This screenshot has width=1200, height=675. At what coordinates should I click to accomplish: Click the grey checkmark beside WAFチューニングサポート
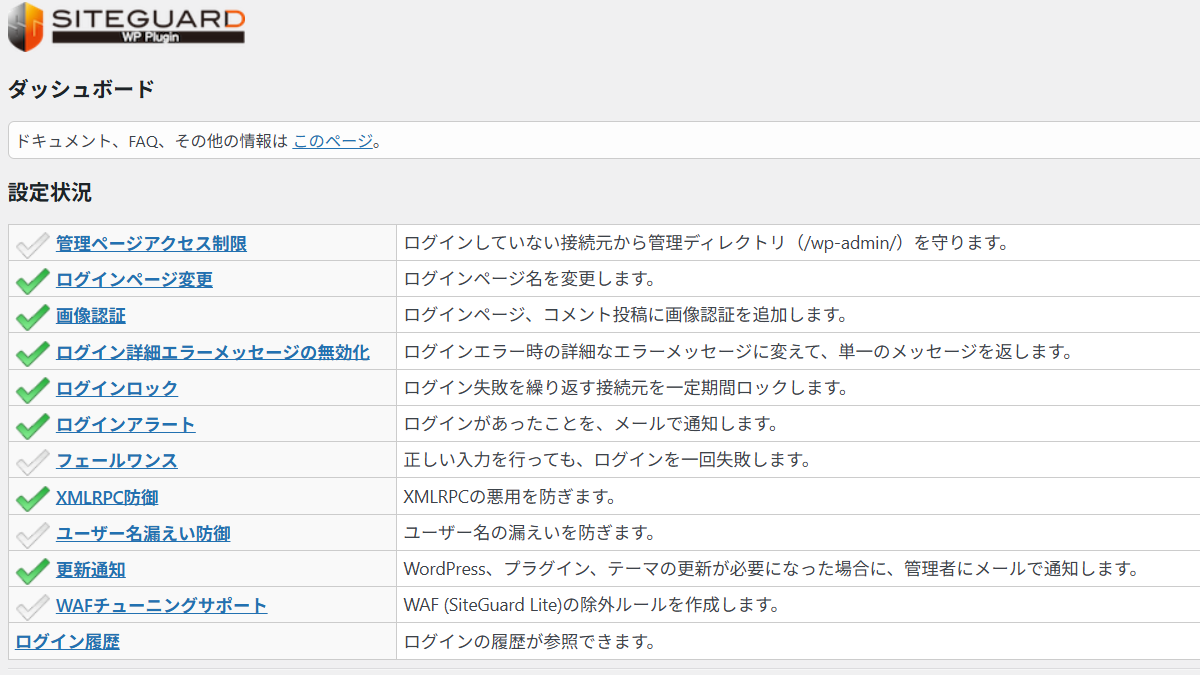point(33,606)
